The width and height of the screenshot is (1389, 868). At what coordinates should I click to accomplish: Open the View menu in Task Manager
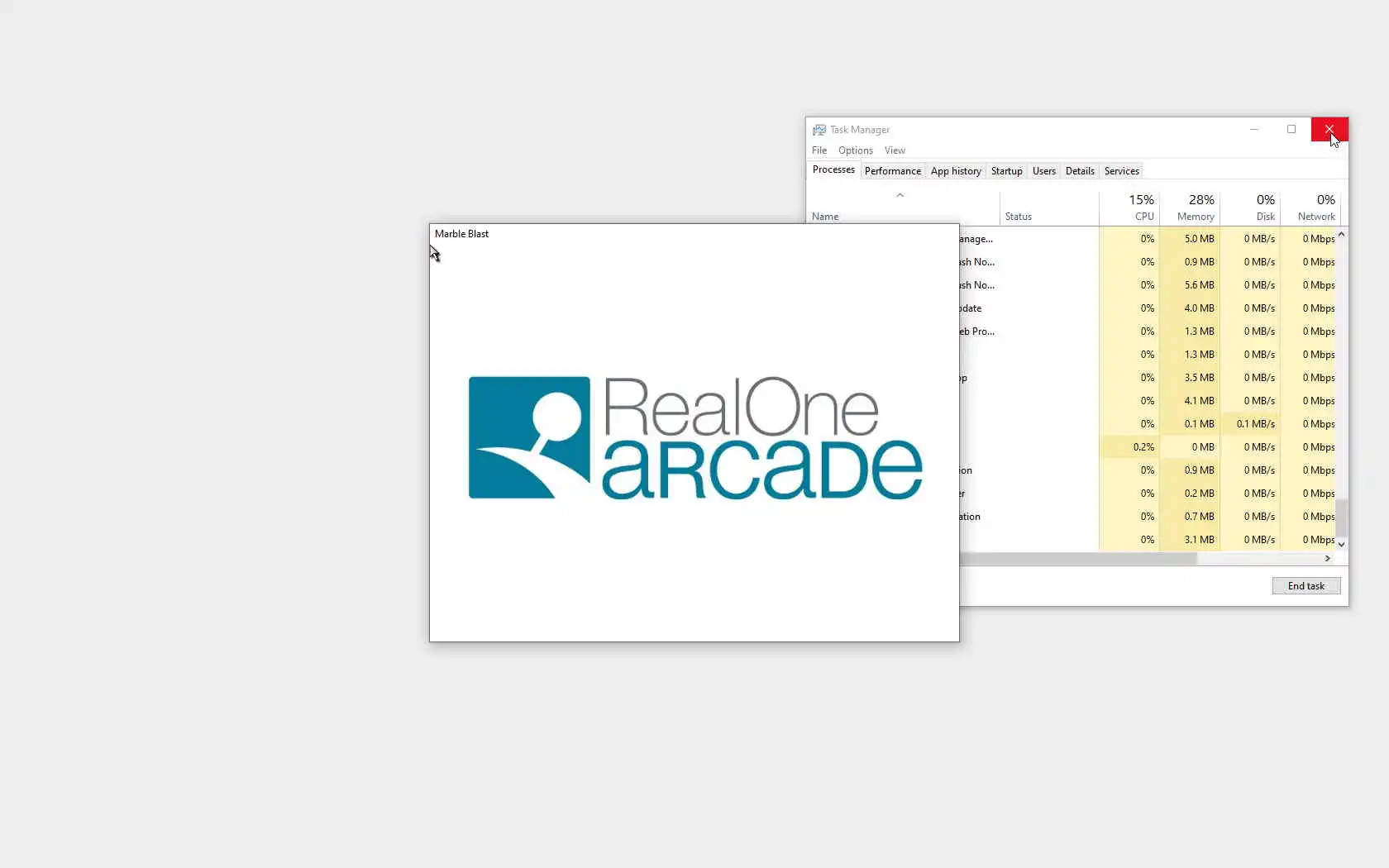click(x=895, y=150)
